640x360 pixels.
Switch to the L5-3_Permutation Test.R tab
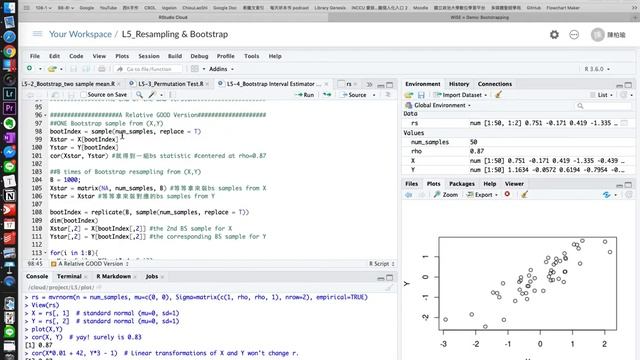[x=171, y=84]
